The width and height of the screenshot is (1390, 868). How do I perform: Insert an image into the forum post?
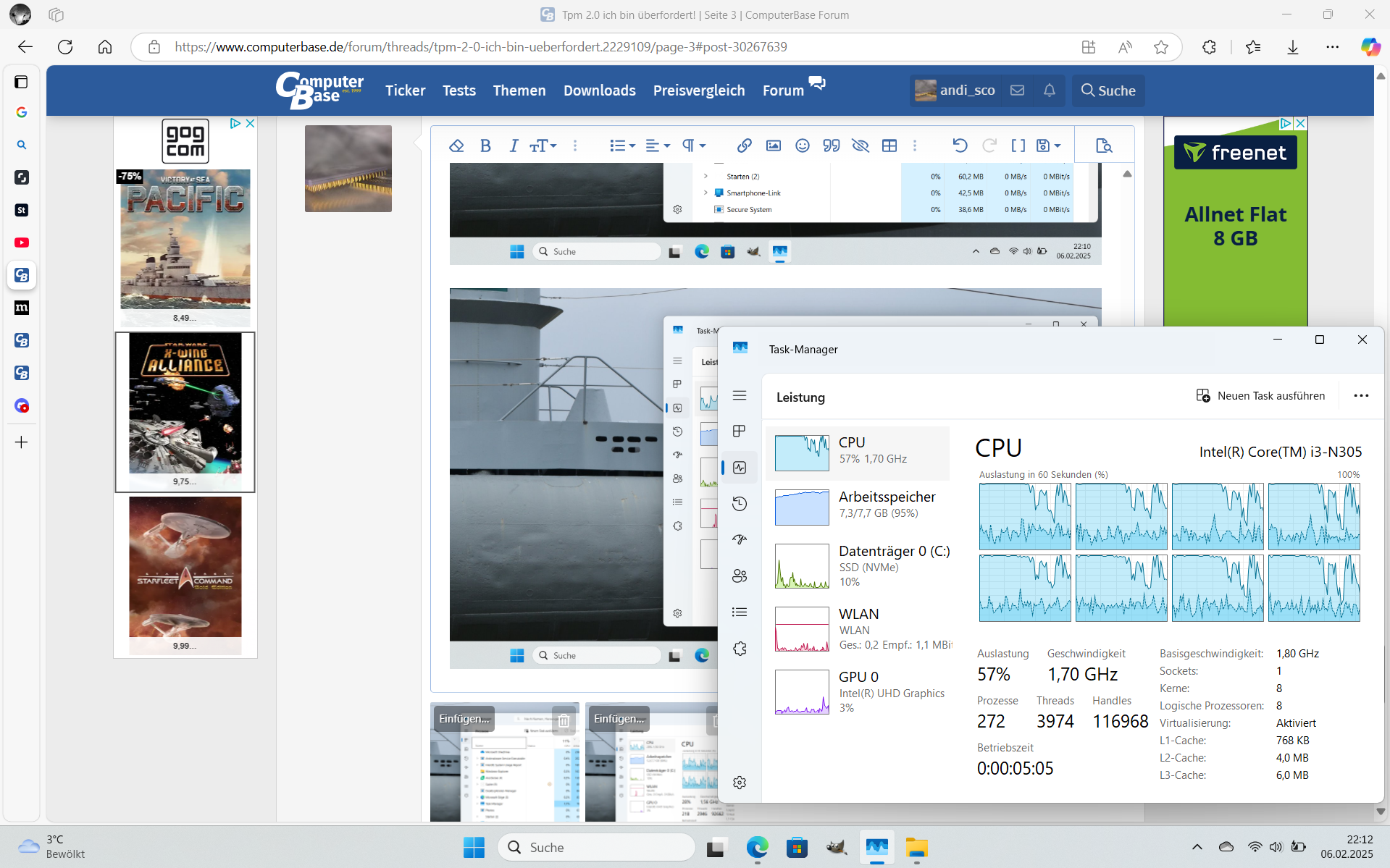pos(774,146)
